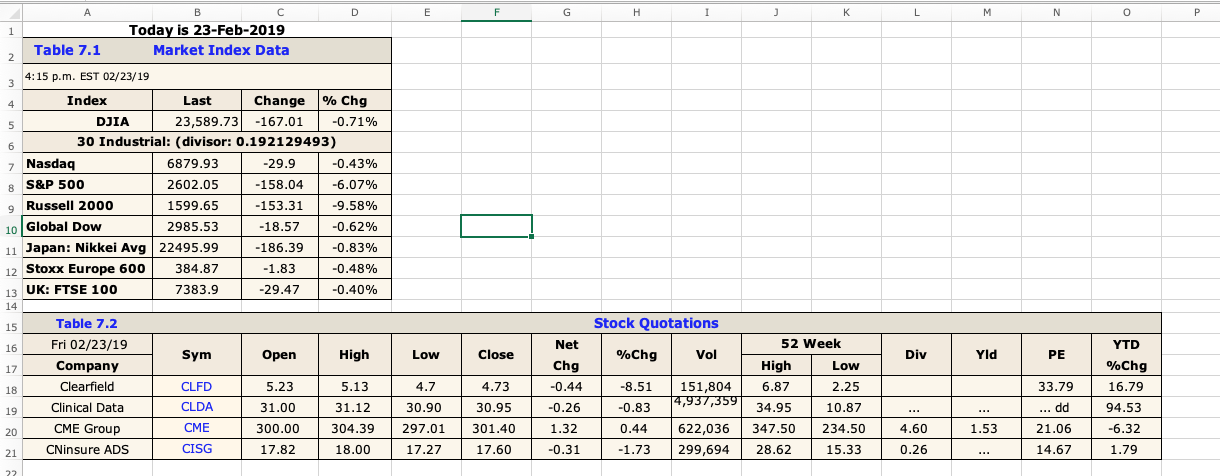Click the 'Russell 2000' index cell

(x=87, y=205)
